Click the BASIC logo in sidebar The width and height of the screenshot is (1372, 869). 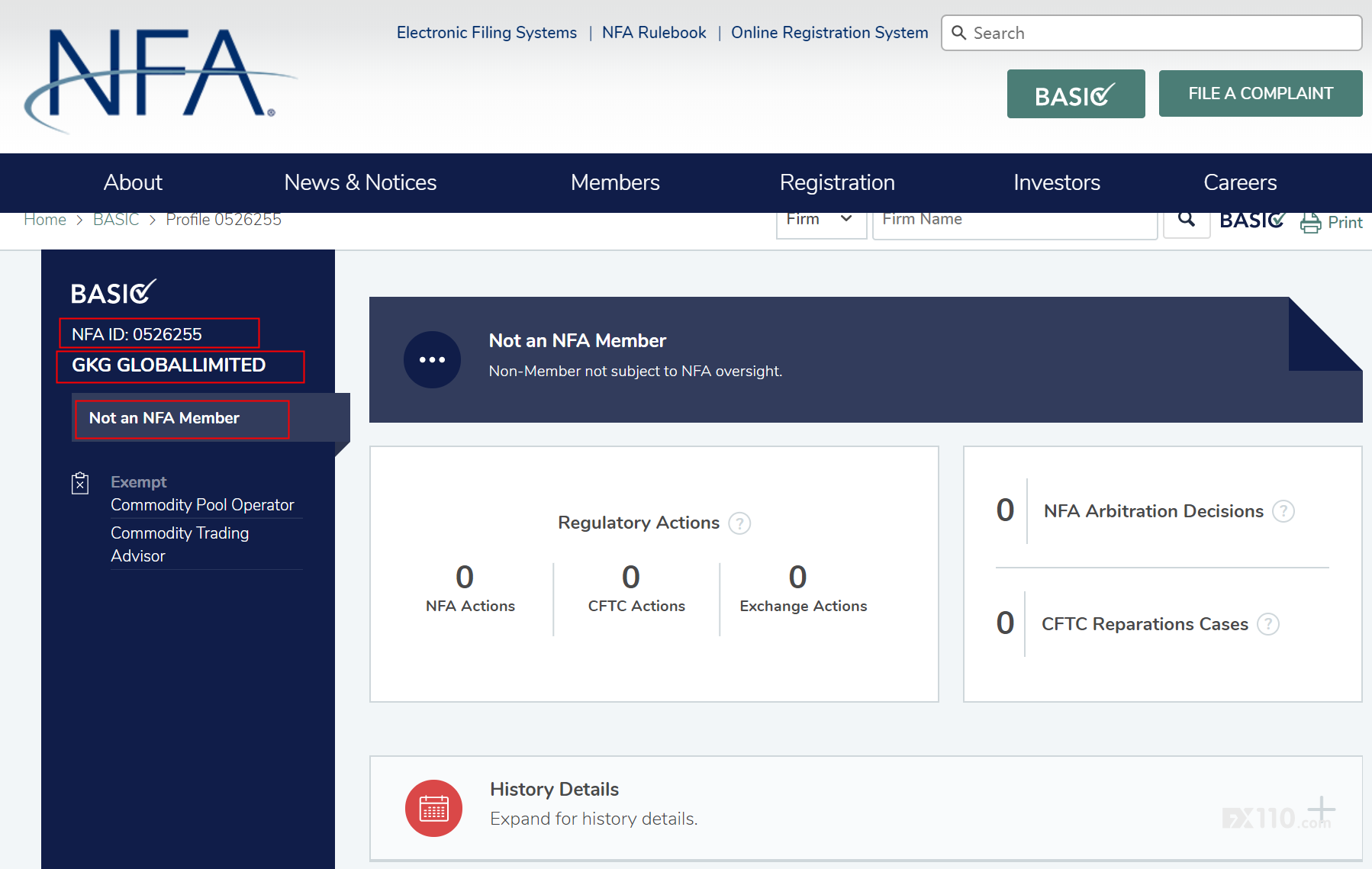114,292
